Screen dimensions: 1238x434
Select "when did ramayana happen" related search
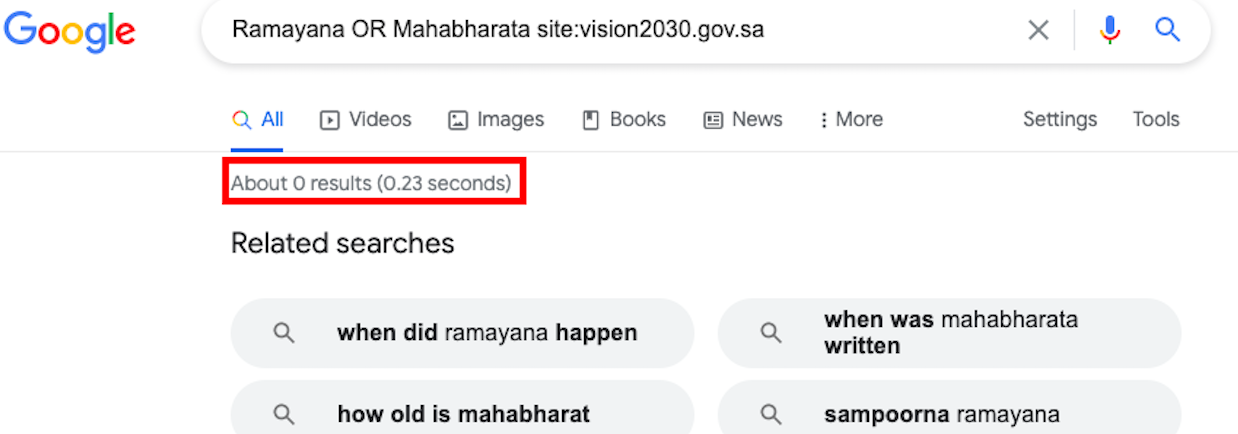click(462, 333)
